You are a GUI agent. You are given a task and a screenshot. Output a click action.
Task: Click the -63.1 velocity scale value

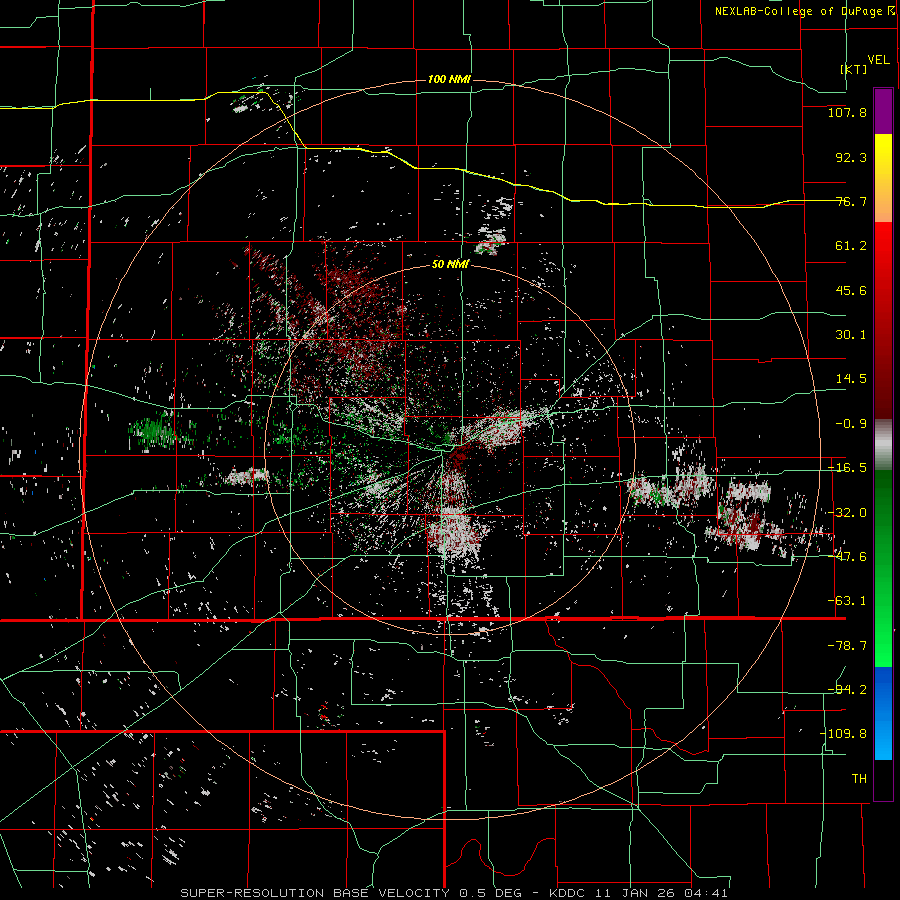point(847,601)
